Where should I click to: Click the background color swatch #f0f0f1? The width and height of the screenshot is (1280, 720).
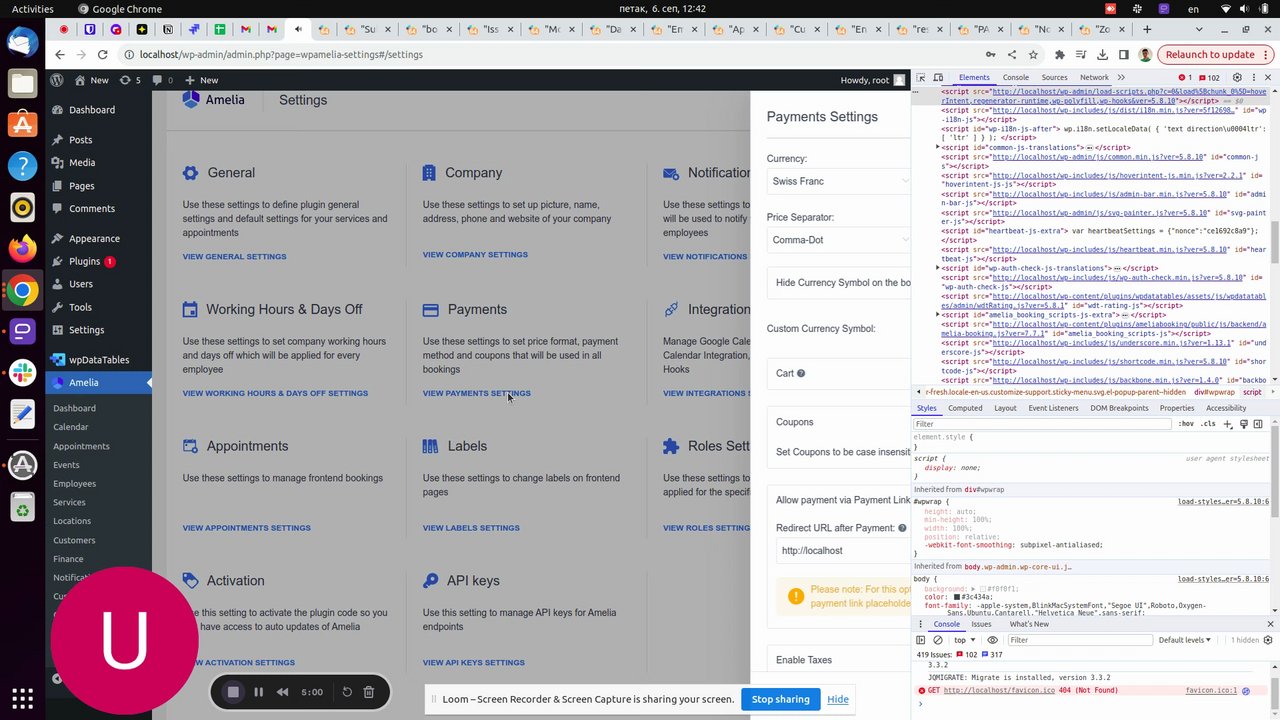coord(983,589)
